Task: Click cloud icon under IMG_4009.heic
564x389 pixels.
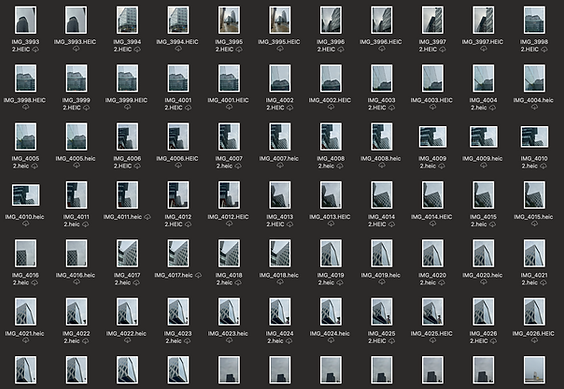Action: coord(483,165)
